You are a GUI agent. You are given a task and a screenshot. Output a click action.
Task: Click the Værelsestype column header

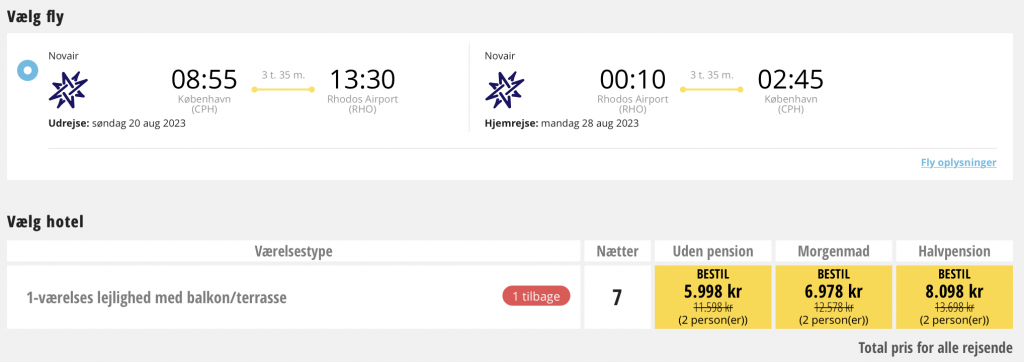pos(293,252)
